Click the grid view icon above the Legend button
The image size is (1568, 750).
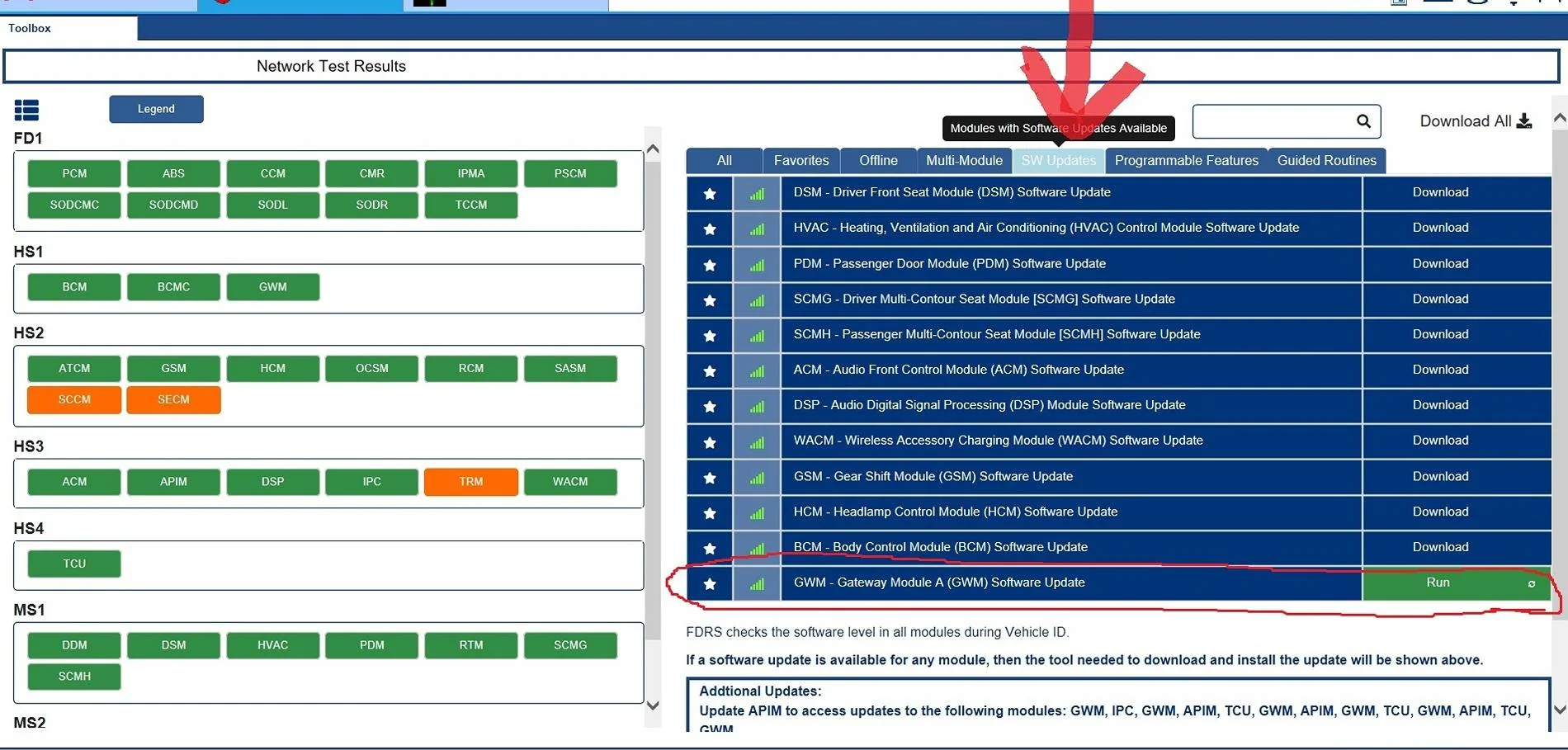[x=27, y=109]
